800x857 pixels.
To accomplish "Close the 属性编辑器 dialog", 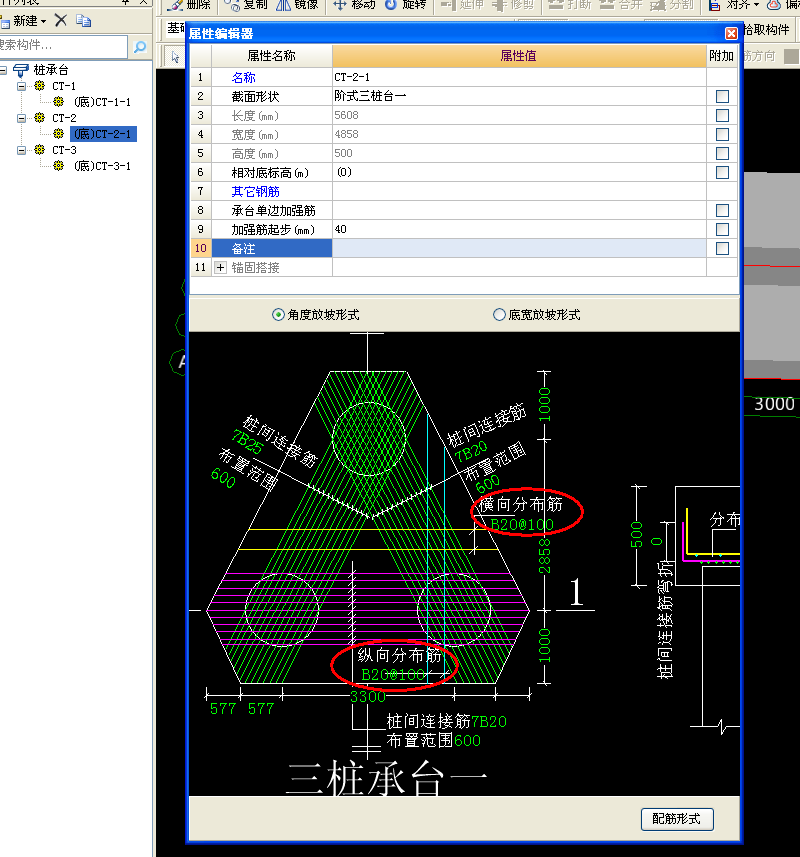I will point(731,34).
